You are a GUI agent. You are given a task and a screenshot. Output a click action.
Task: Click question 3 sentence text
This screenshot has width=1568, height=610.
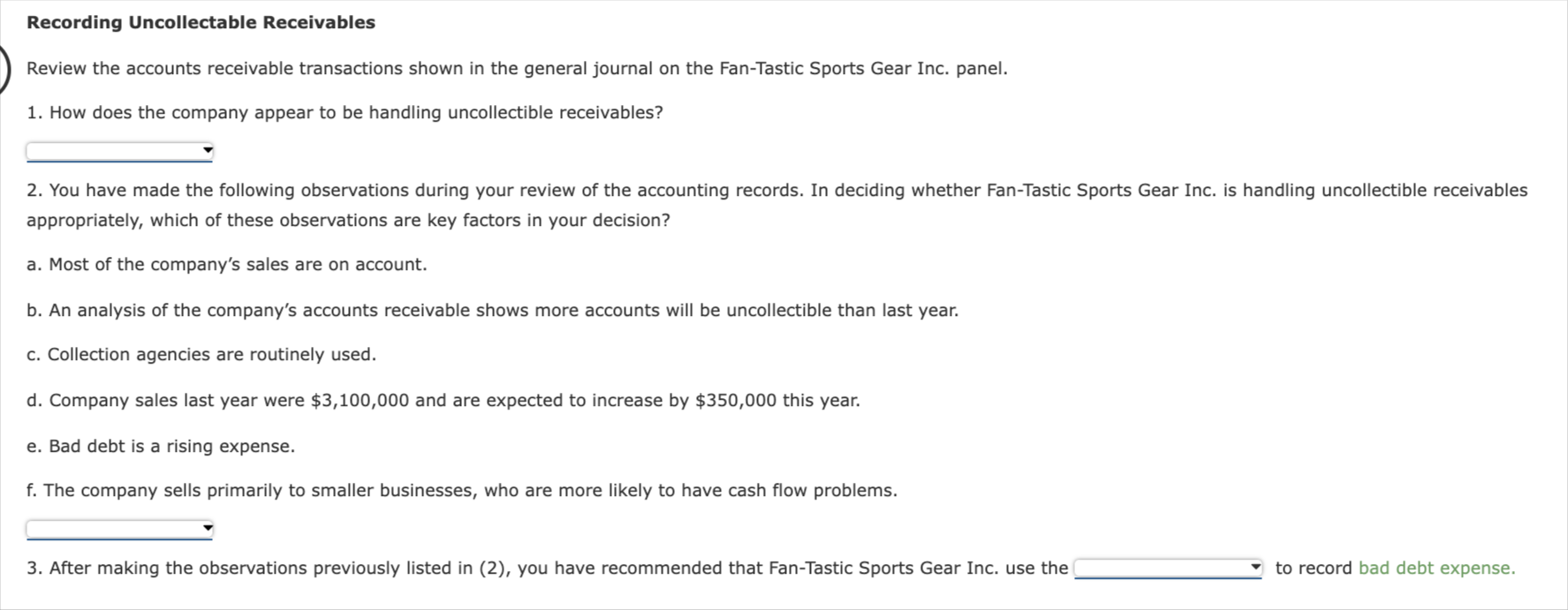(x=530, y=568)
